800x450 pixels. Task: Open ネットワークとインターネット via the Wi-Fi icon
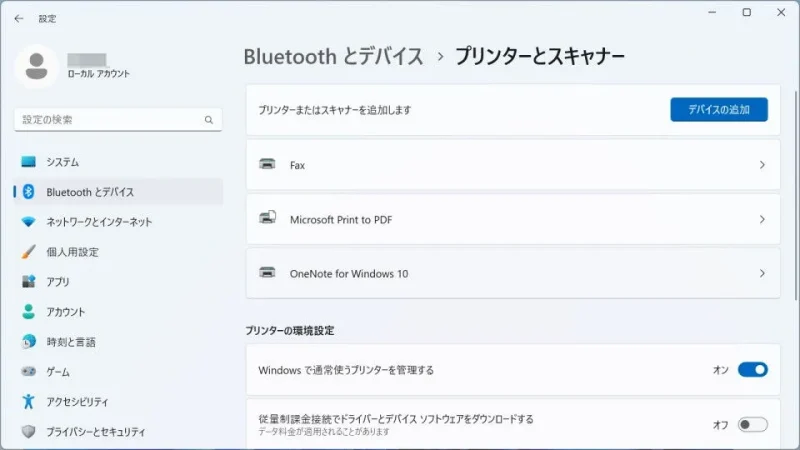click(x=29, y=222)
